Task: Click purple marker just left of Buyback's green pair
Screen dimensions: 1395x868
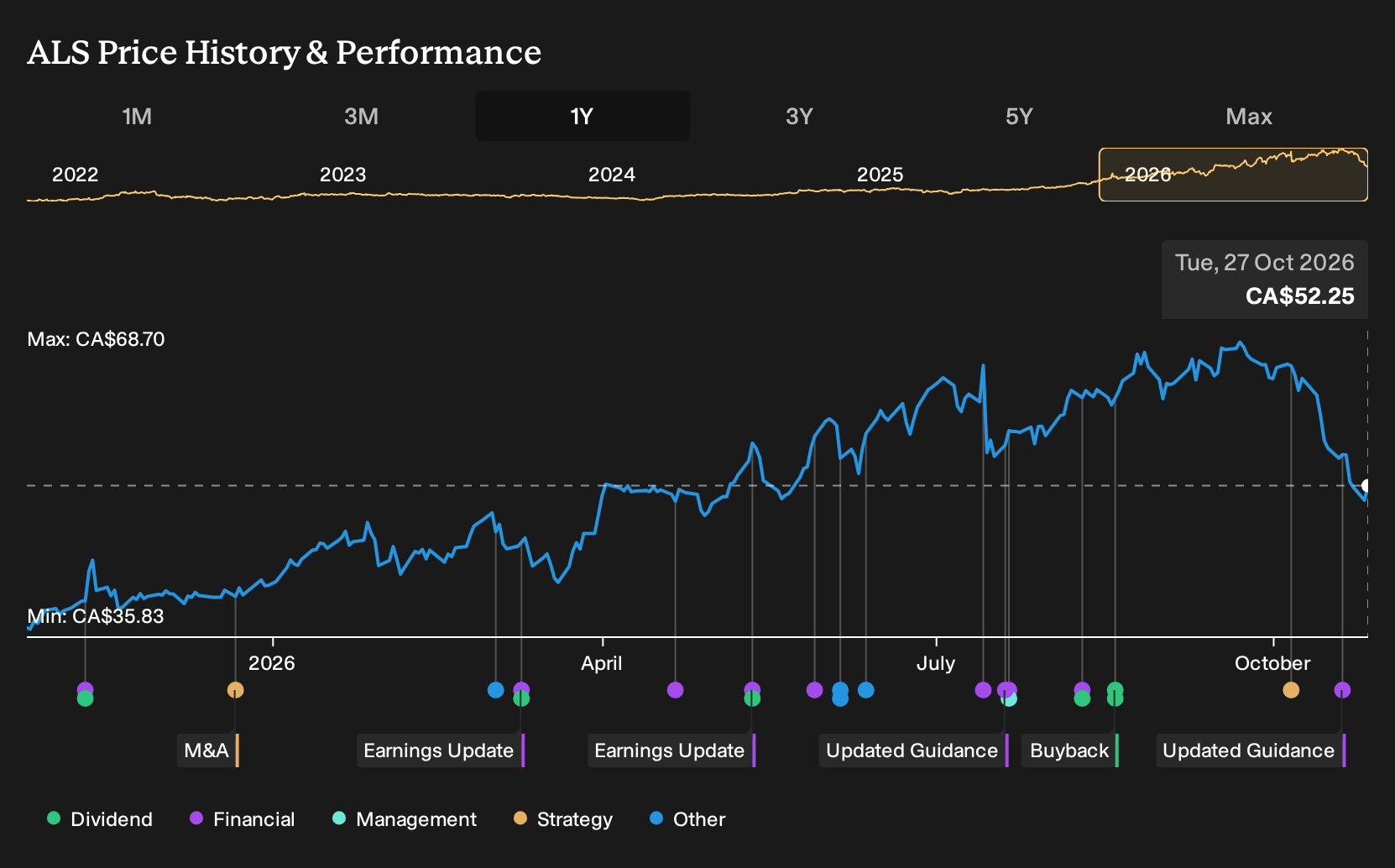Action: coord(1082,689)
